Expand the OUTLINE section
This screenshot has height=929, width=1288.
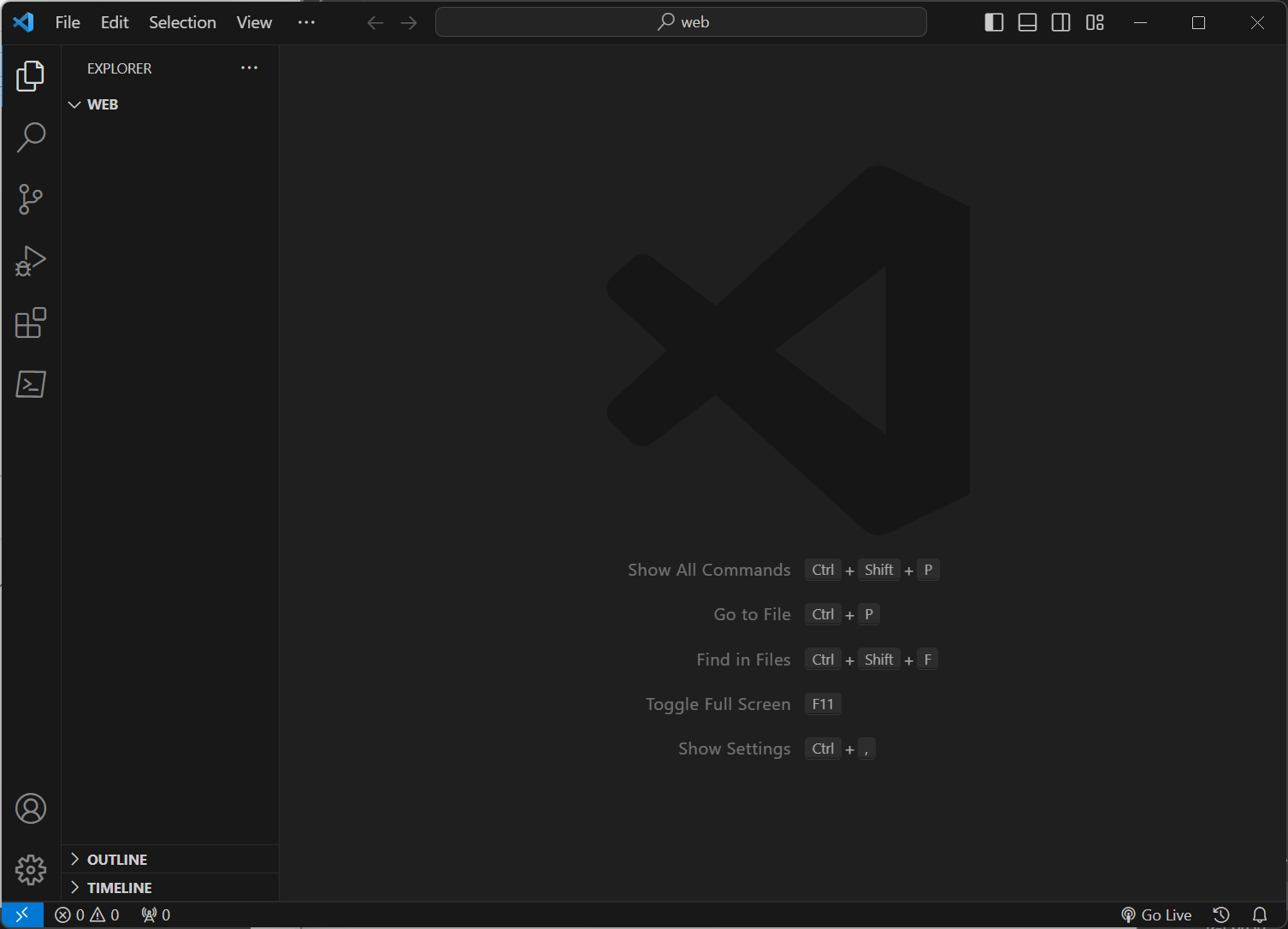click(x=170, y=859)
